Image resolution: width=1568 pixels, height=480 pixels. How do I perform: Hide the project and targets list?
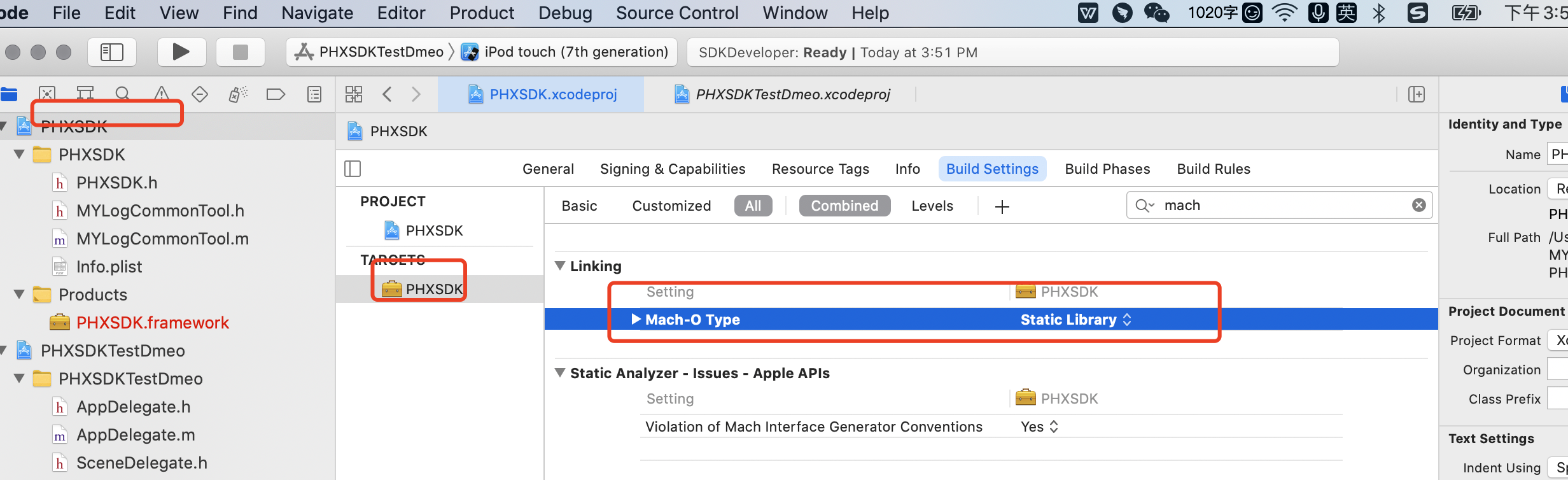(353, 169)
